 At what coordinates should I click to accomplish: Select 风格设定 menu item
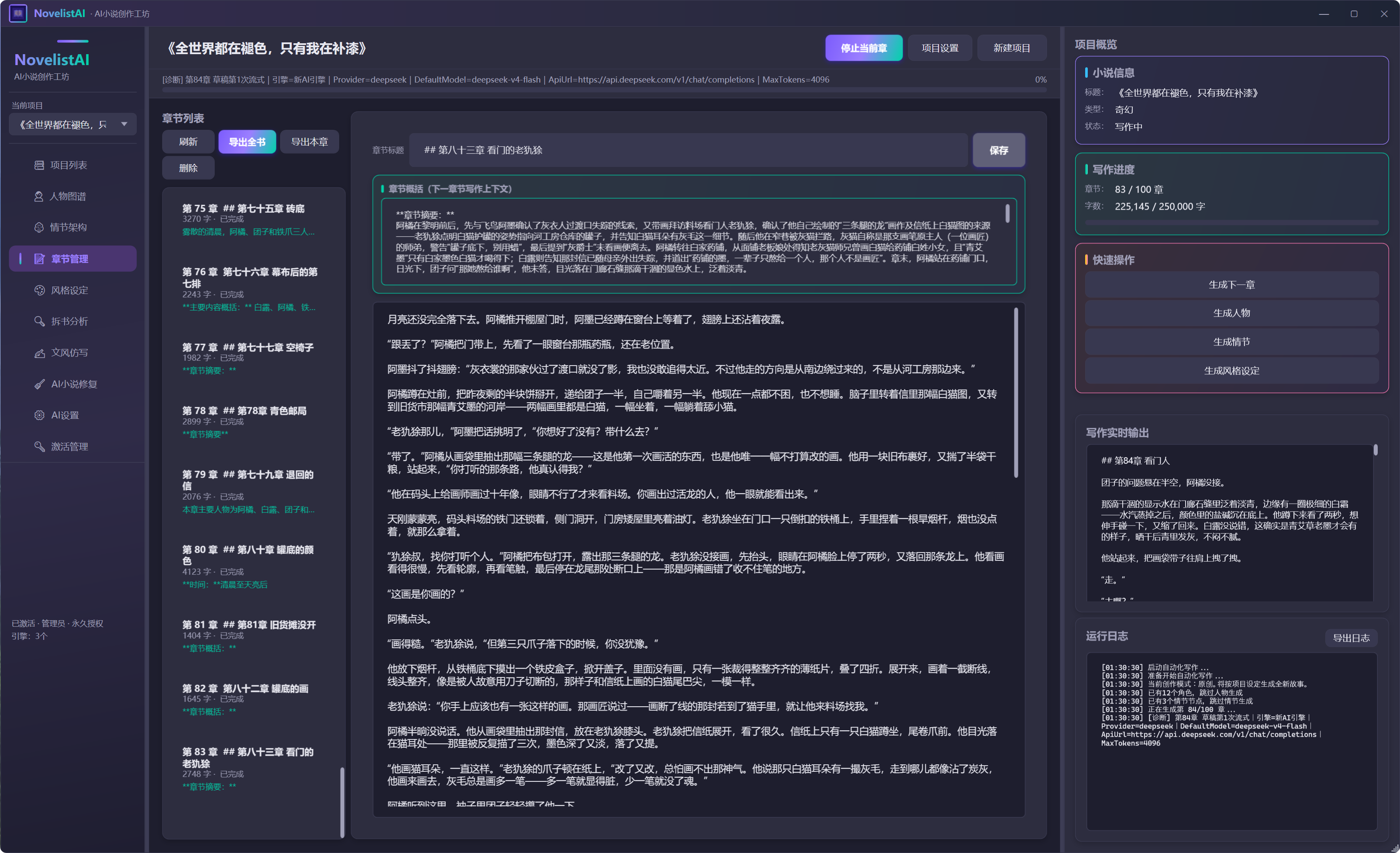pos(73,290)
